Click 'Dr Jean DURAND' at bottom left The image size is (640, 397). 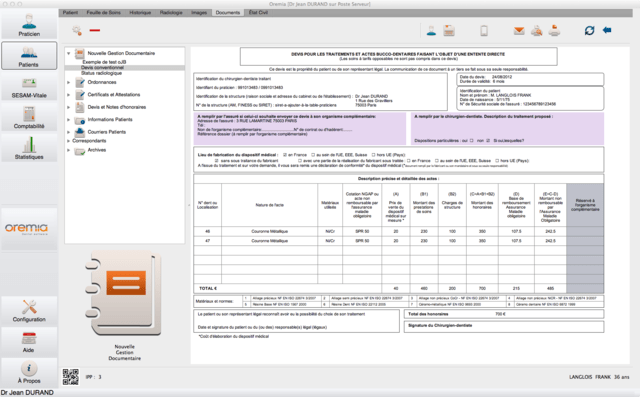27,393
